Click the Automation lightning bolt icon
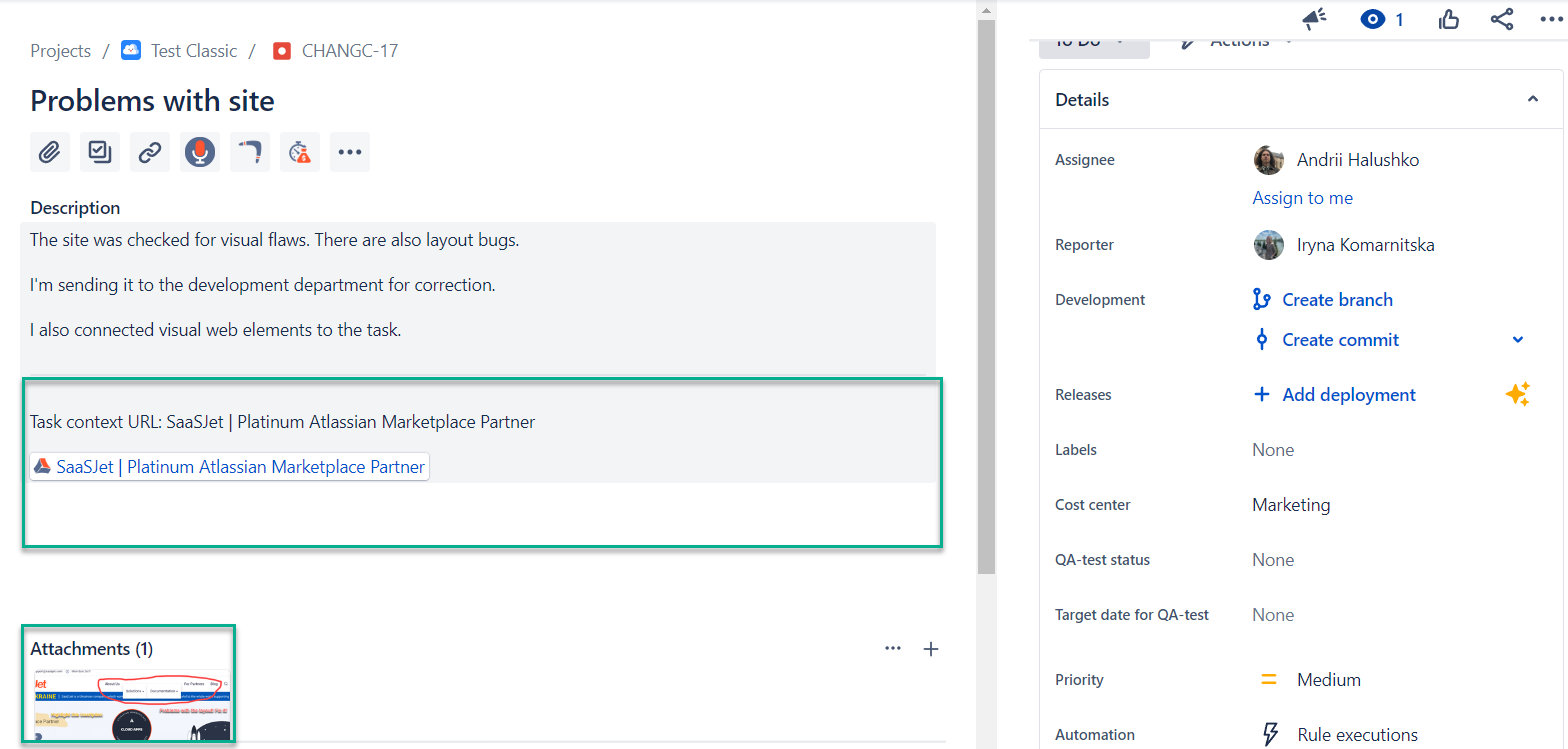Screen dimensions: 1568x749 pos(1271,735)
